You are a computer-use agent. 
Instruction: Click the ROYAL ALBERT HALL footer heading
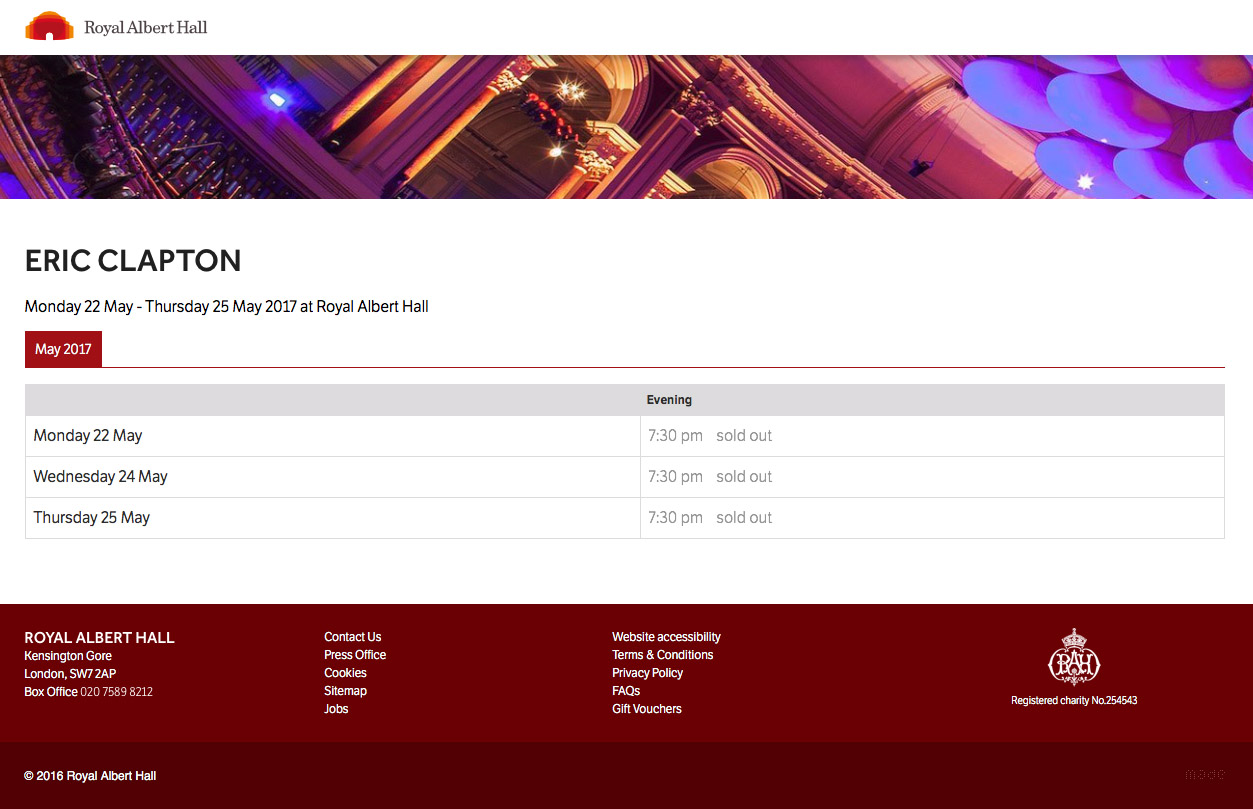tap(99, 638)
